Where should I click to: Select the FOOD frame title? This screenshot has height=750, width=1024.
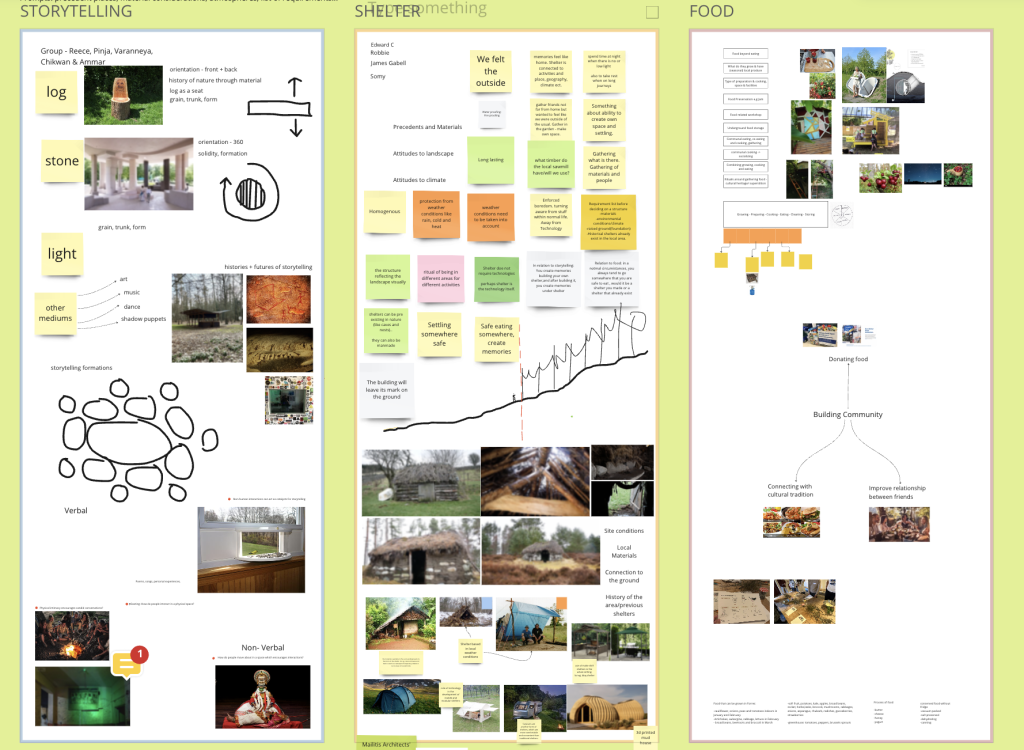tap(711, 12)
